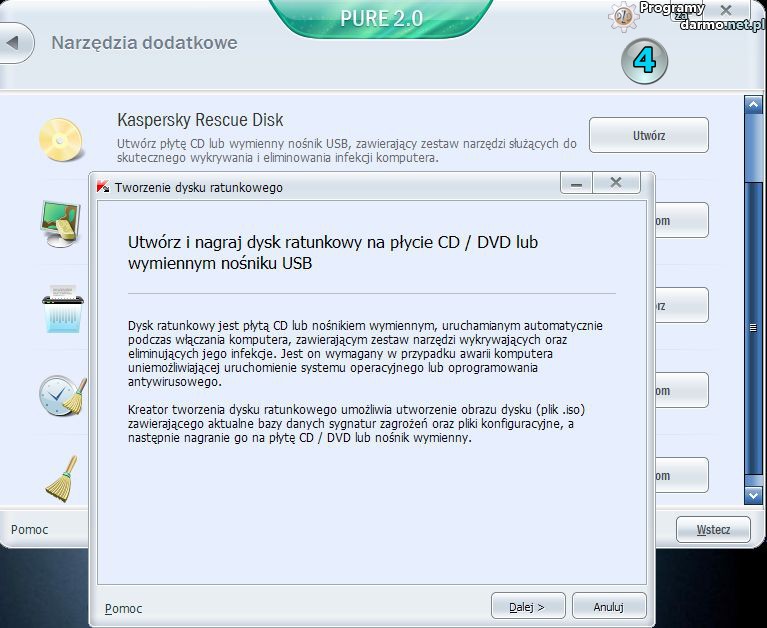Click the broom cleanup icon

point(62,478)
